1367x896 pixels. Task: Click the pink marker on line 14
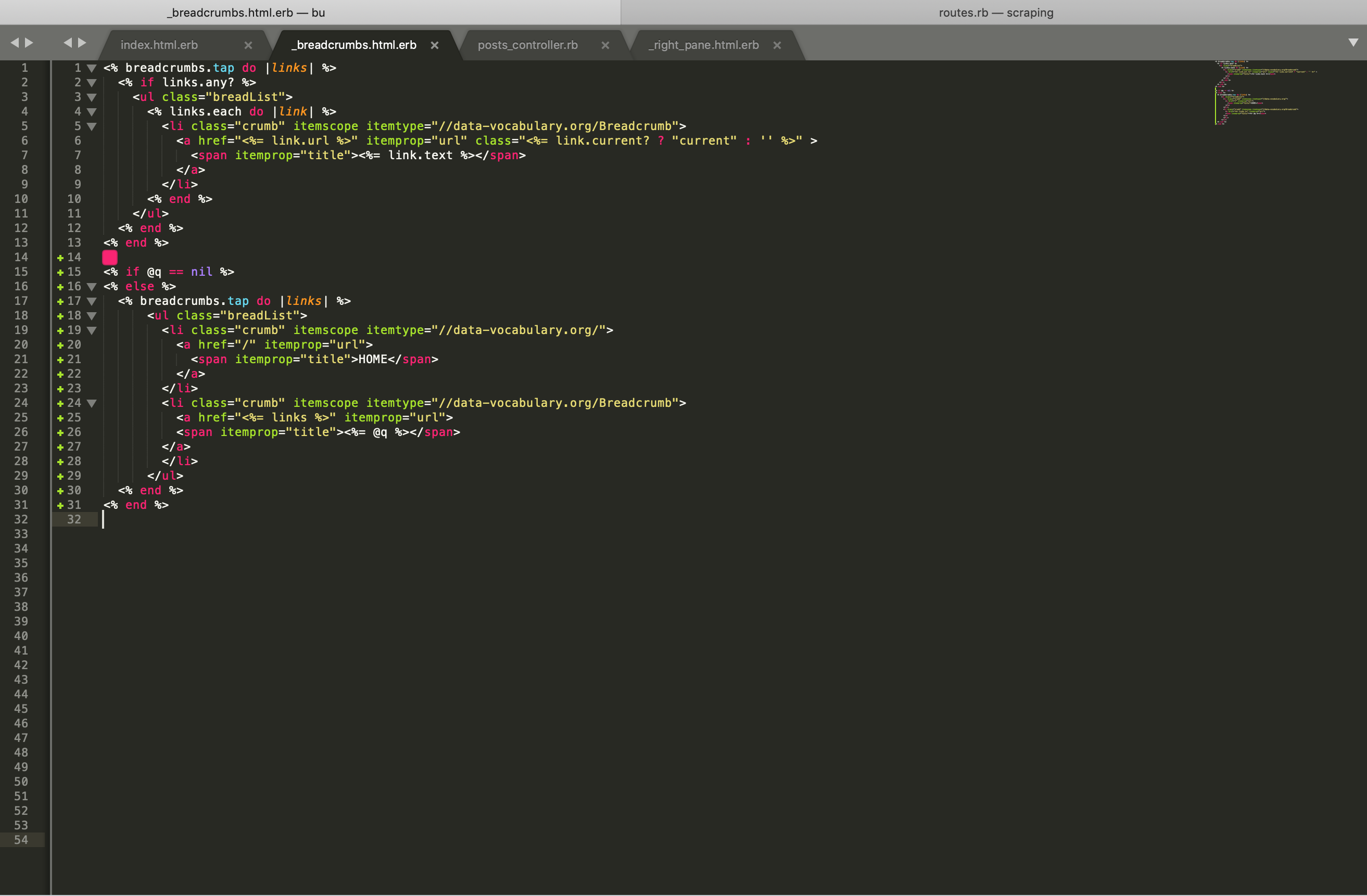[x=110, y=258]
